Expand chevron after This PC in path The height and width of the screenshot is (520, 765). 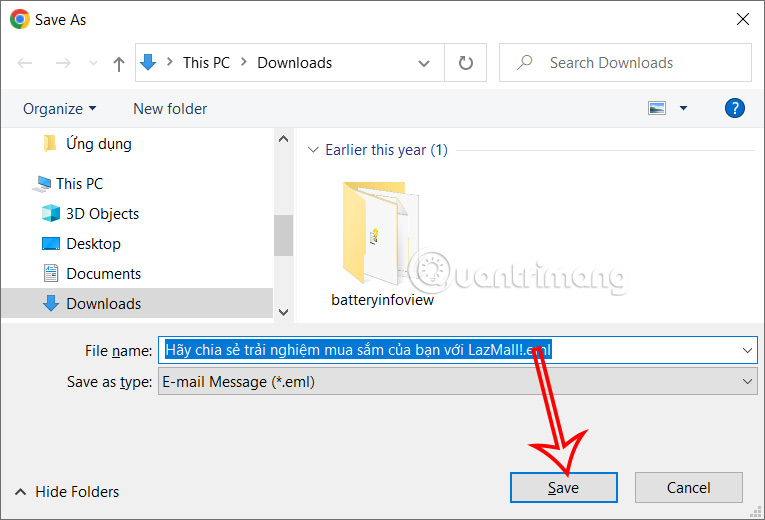pos(243,62)
